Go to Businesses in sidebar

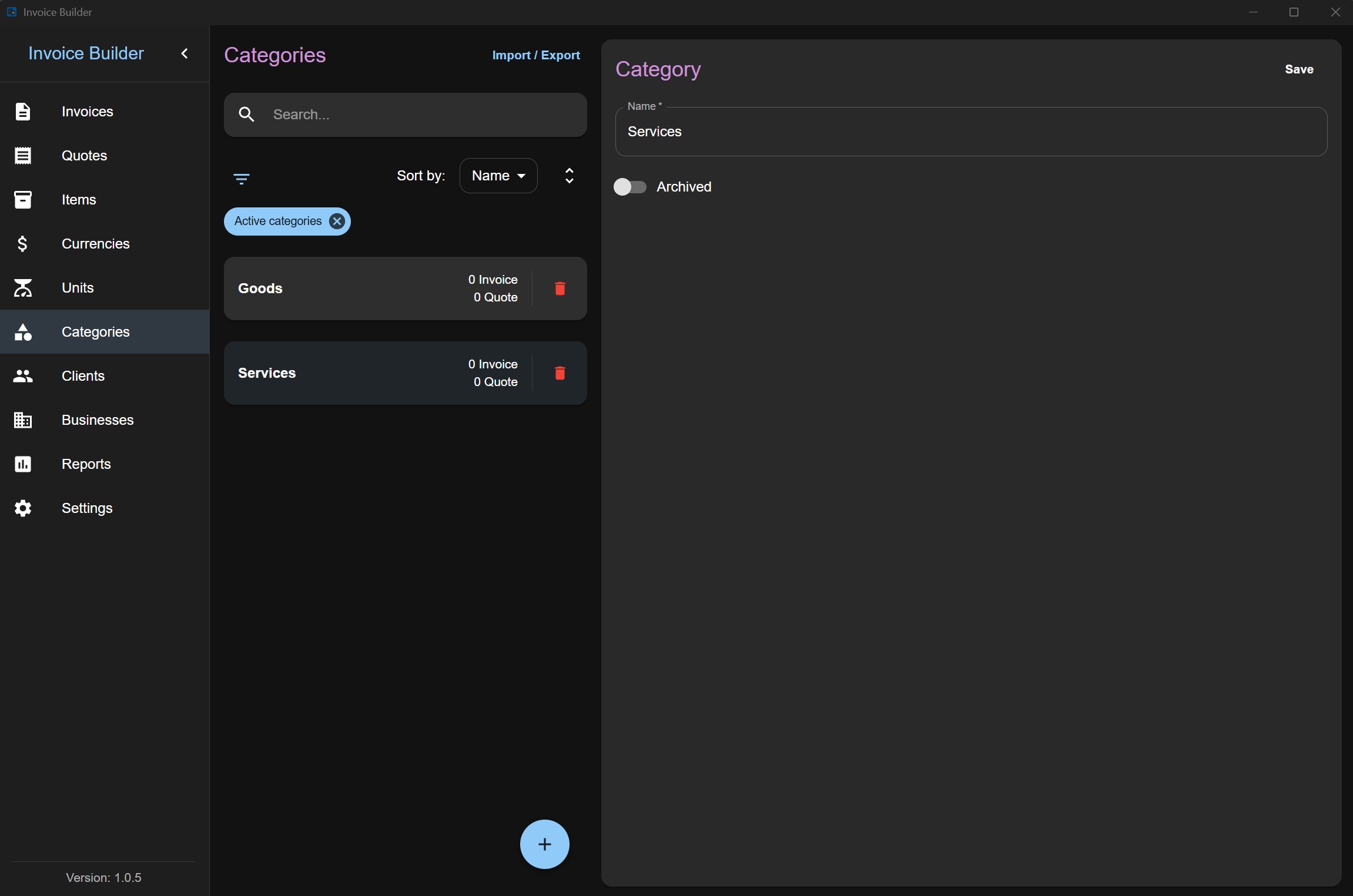pyautogui.click(x=105, y=420)
